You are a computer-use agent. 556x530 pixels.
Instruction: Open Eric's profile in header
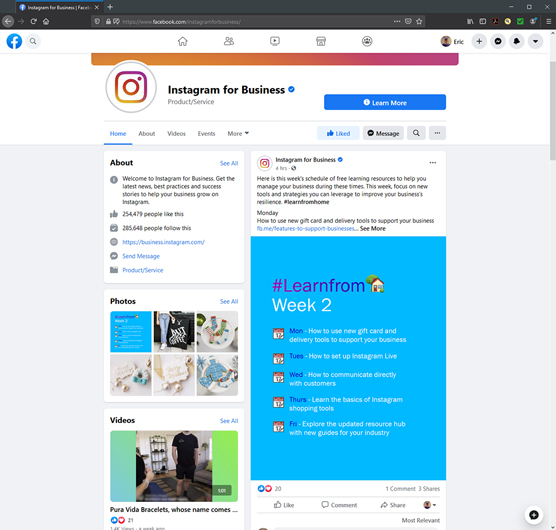click(x=452, y=41)
